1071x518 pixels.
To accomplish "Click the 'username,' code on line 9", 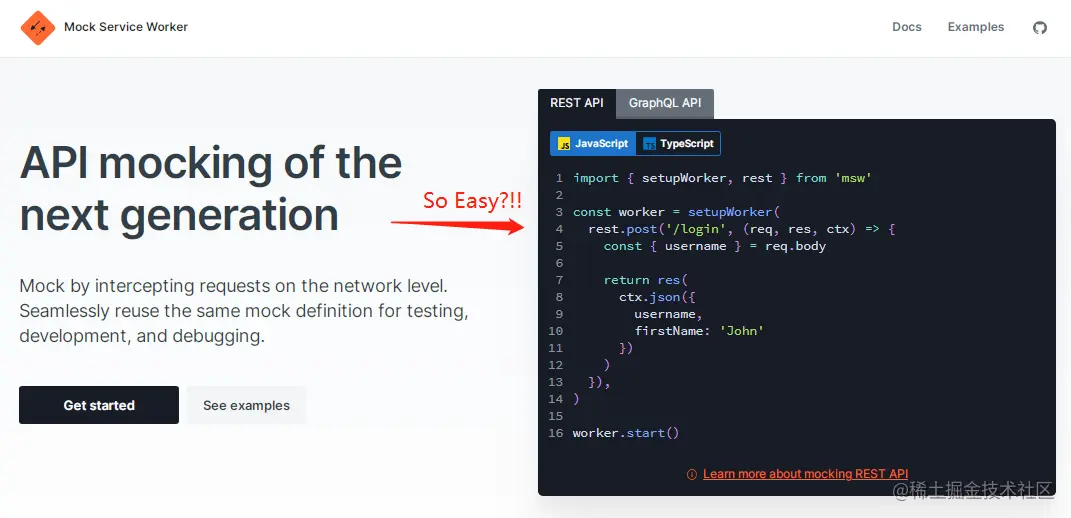I will click(668, 314).
